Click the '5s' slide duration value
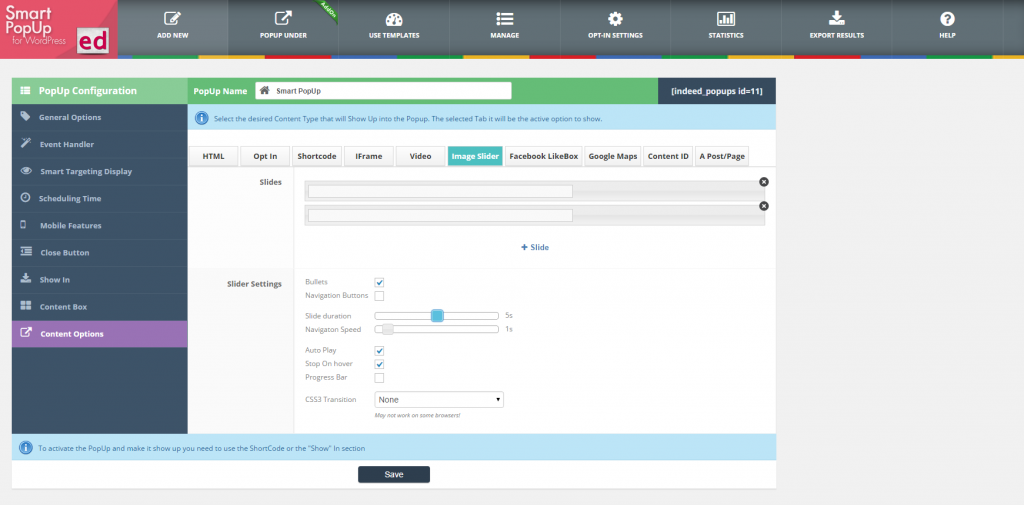 tap(509, 315)
